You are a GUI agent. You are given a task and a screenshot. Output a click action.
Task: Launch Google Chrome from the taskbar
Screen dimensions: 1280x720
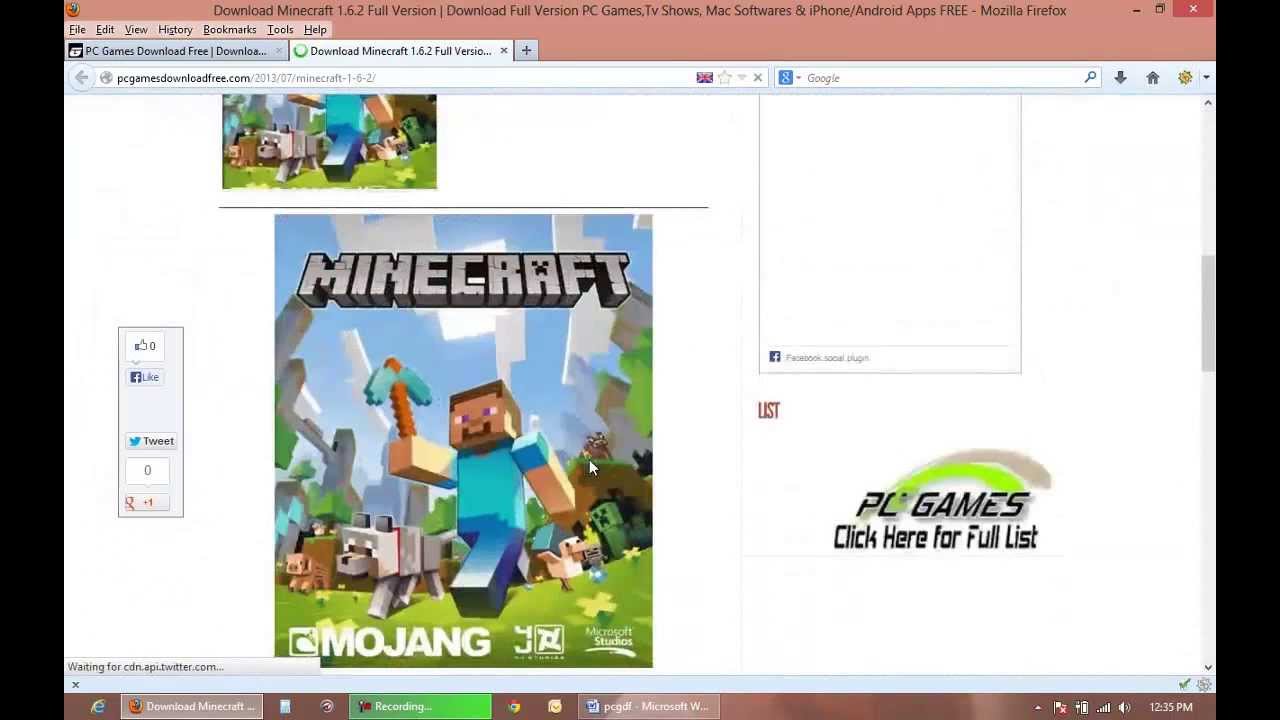click(514, 706)
